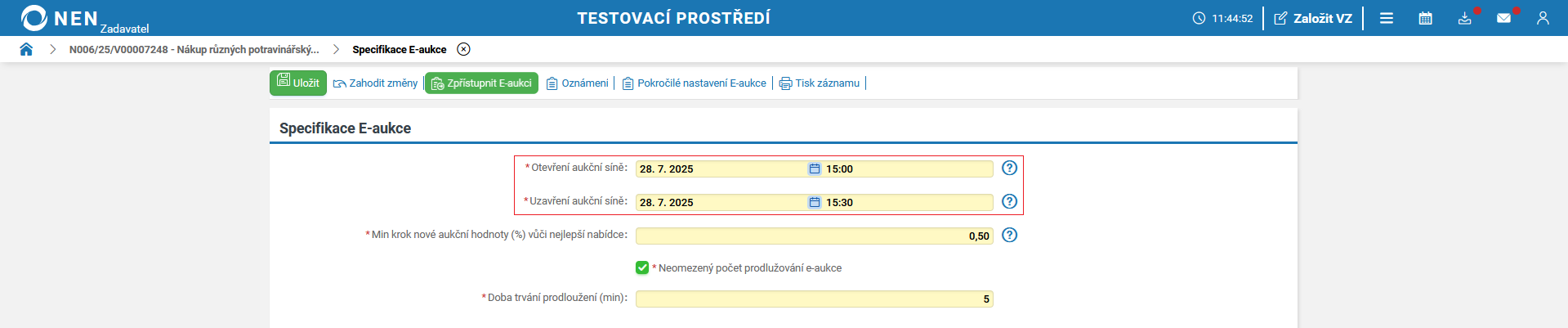Screen dimensions: 1568x328
Task: Click the Doba trvání prodloužení input field
Action: coord(814,299)
